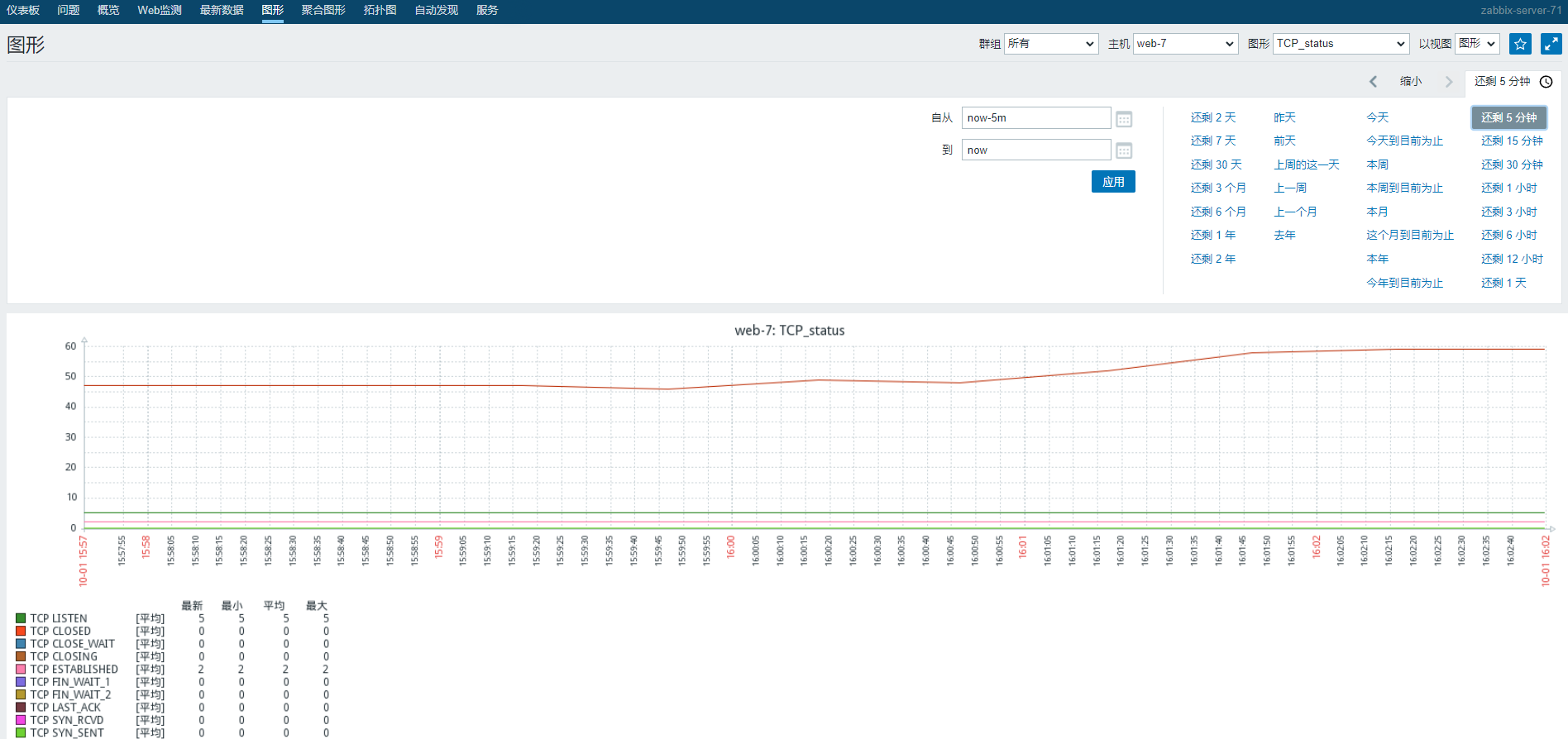The width and height of the screenshot is (1568, 739).
Task: Click the 缩小 zoom out button
Action: (1411, 82)
